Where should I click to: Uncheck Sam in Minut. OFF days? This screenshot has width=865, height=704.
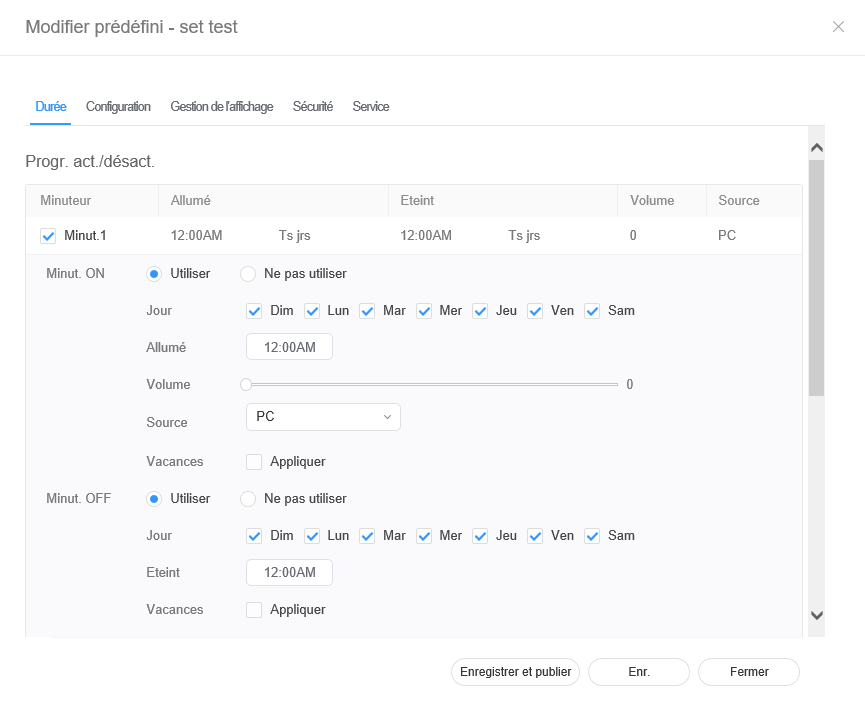pyautogui.click(x=592, y=536)
